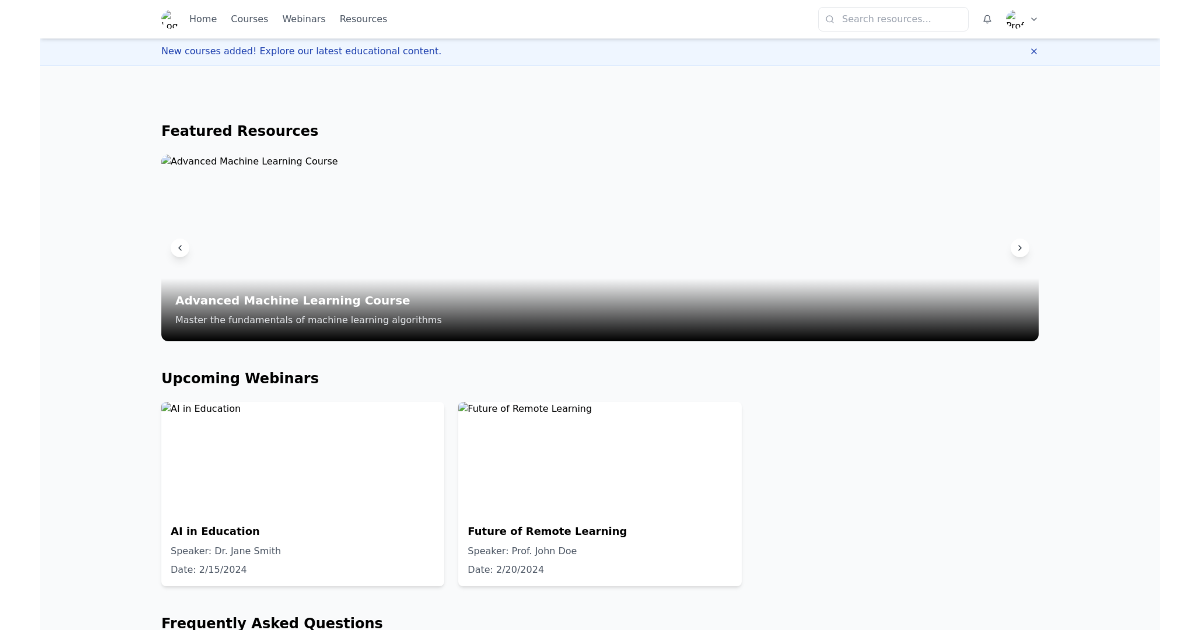
Task: Go to previous featured slide arrow
Action: point(180,248)
